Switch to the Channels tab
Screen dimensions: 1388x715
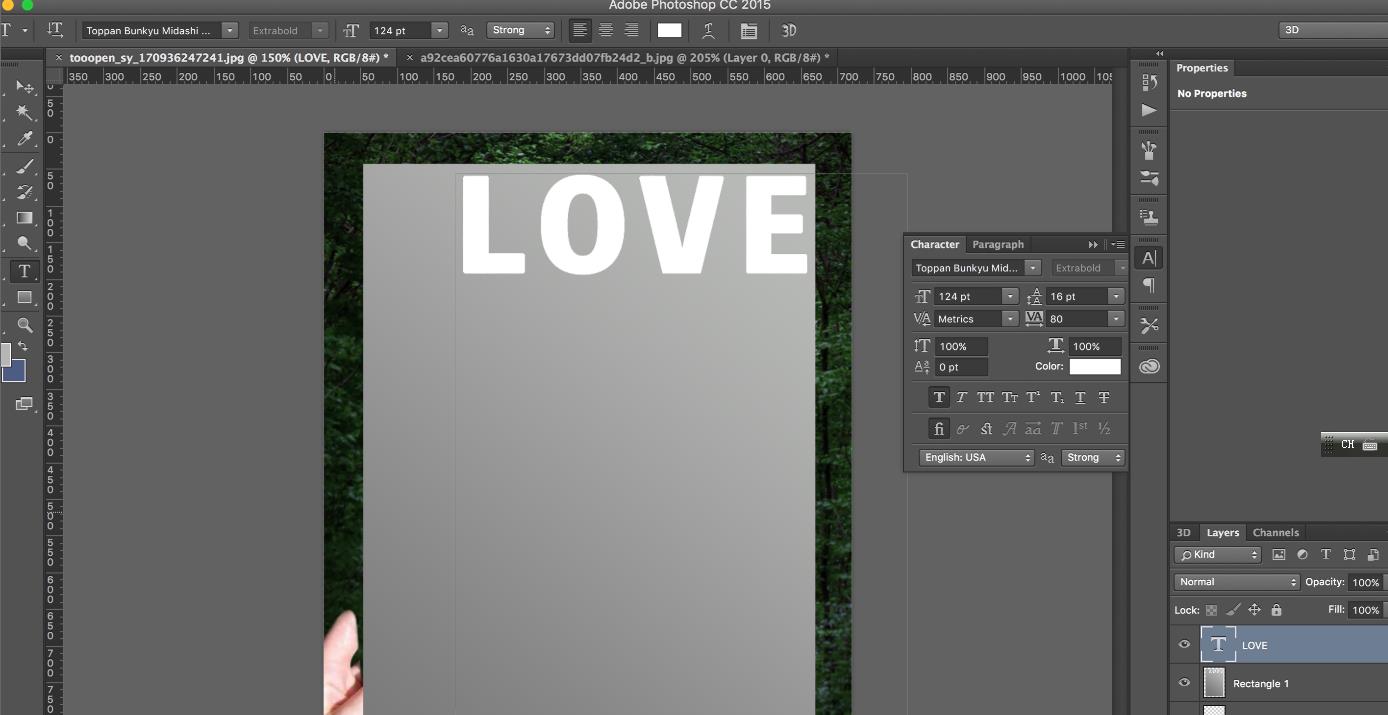1275,533
